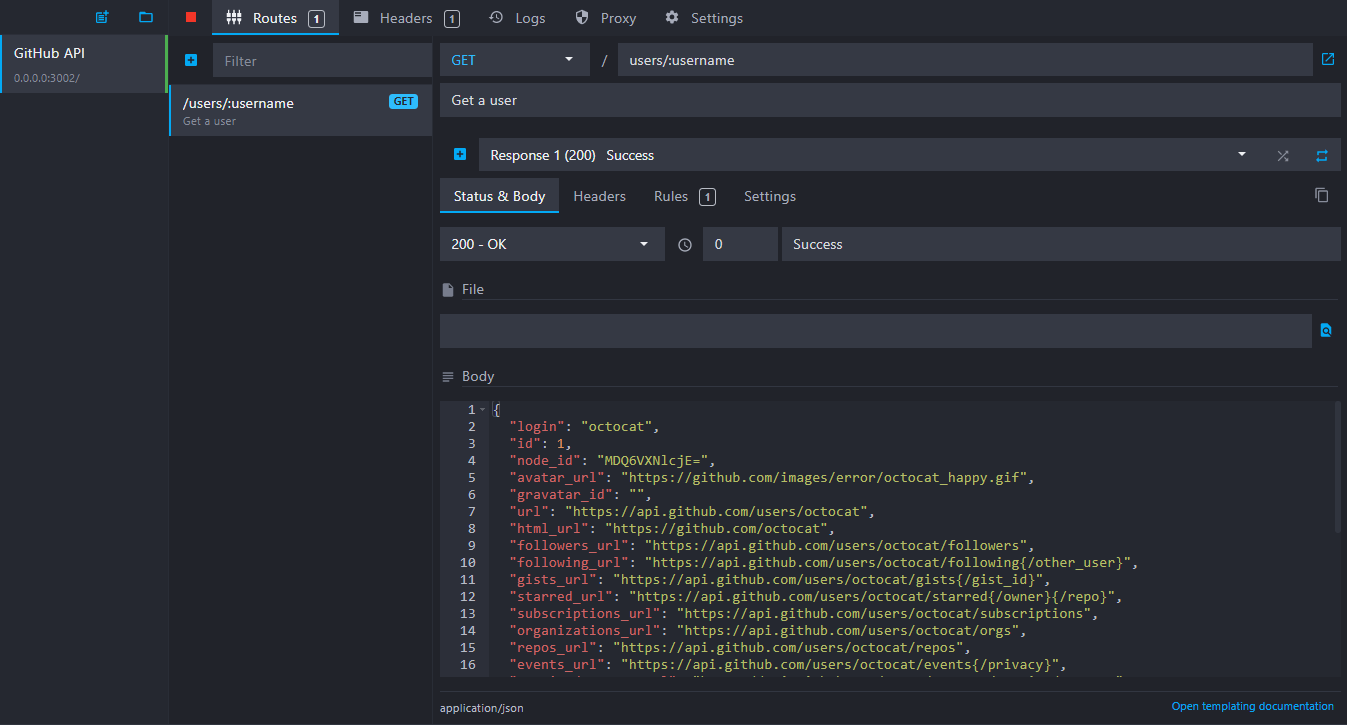
Task: Click the routes Filter field
Action: tap(322, 61)
